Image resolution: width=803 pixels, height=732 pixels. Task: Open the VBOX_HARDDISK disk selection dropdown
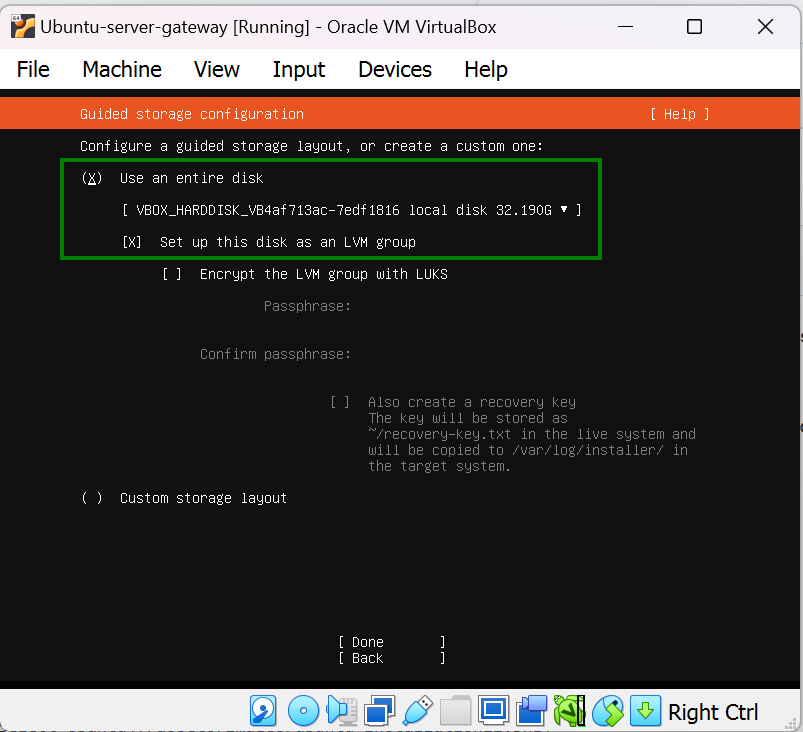[351, 210]
